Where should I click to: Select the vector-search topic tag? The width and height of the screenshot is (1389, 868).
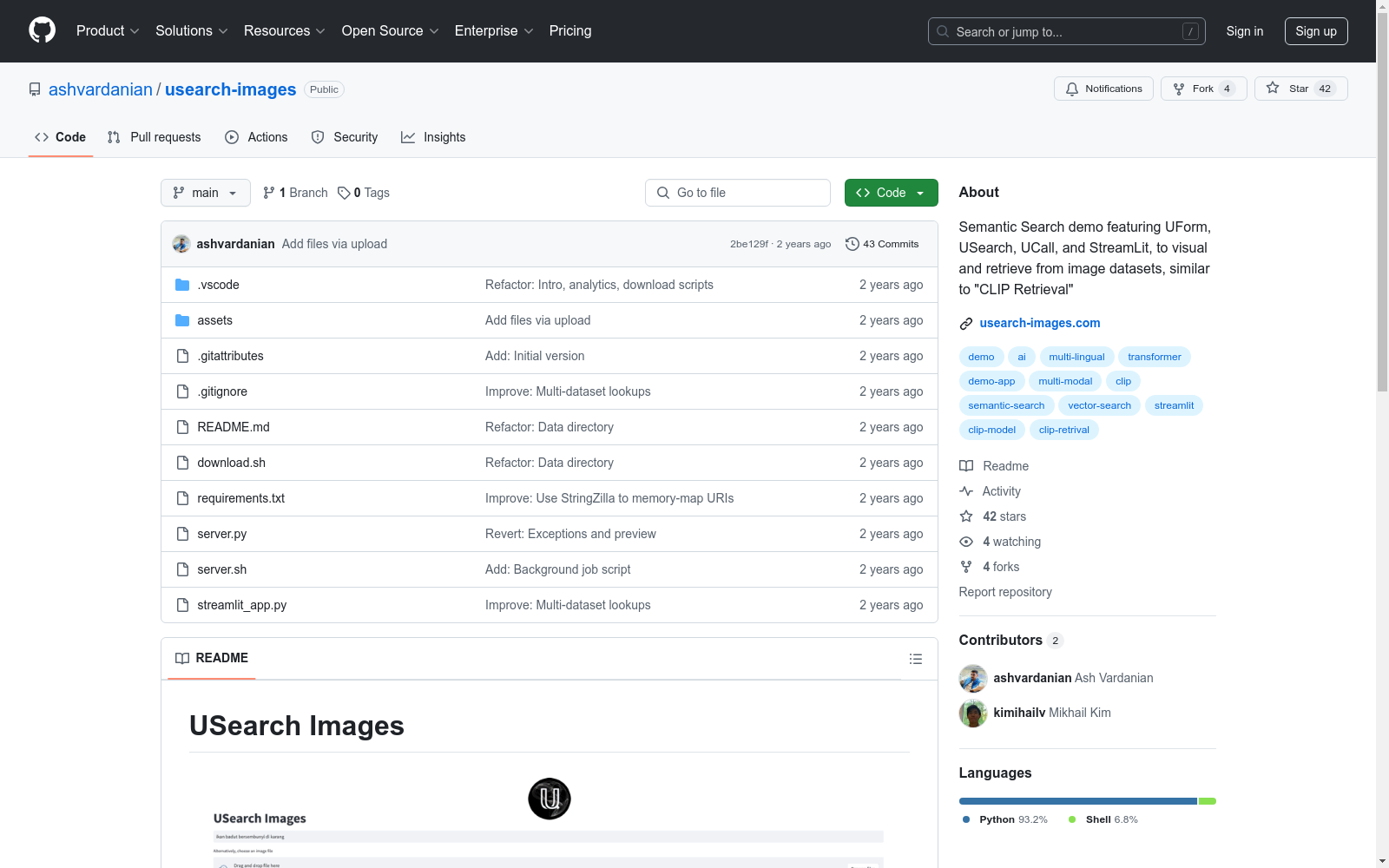(x=1100, y=405)
